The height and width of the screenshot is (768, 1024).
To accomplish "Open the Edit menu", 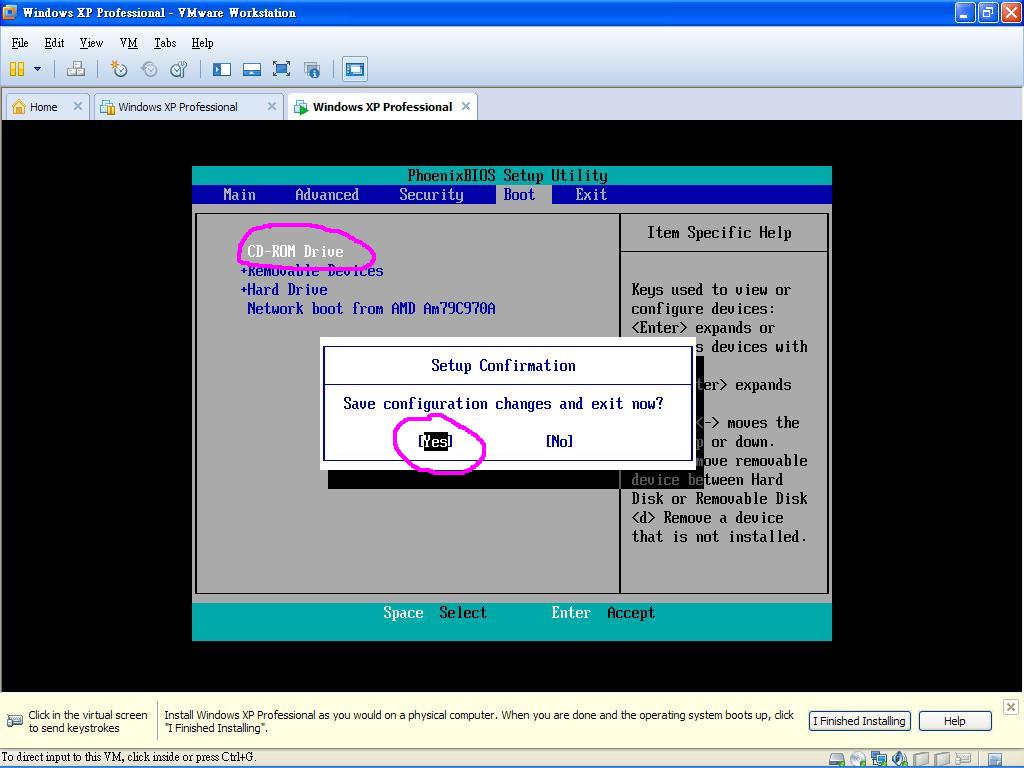I will click(x=54, y=43).
